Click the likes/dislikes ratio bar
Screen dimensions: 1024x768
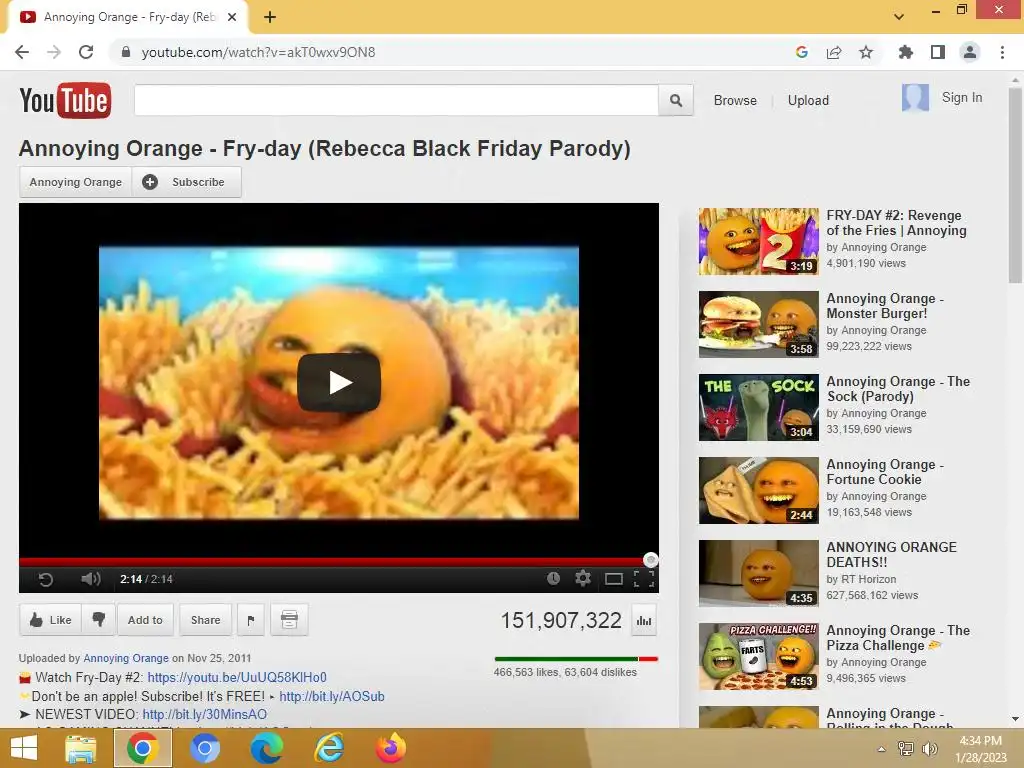[576, 659]
